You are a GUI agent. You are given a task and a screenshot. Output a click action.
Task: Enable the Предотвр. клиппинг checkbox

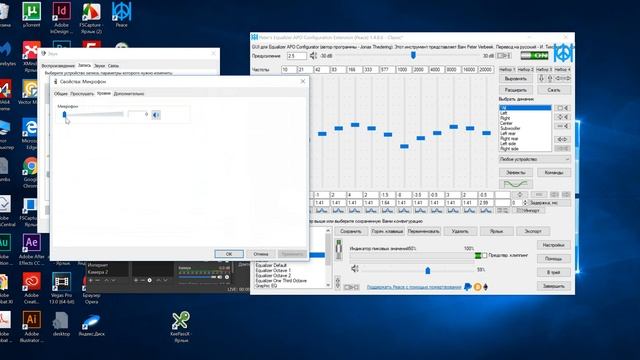click(484, 256)
